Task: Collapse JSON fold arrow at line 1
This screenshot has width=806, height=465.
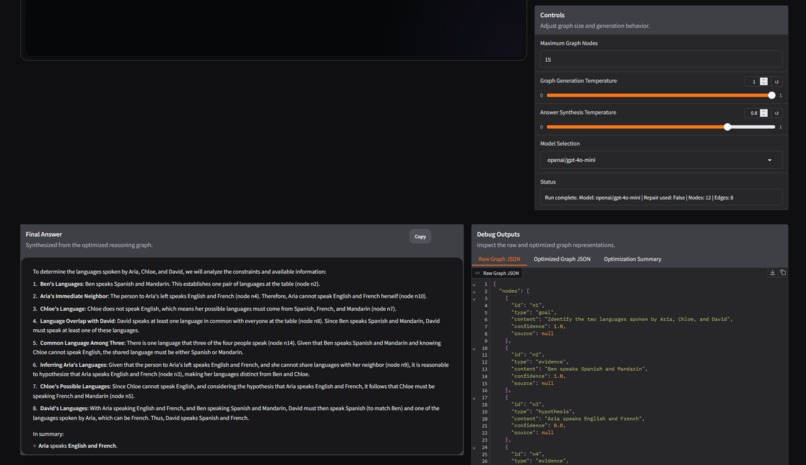Action: [x=474, y=284]
